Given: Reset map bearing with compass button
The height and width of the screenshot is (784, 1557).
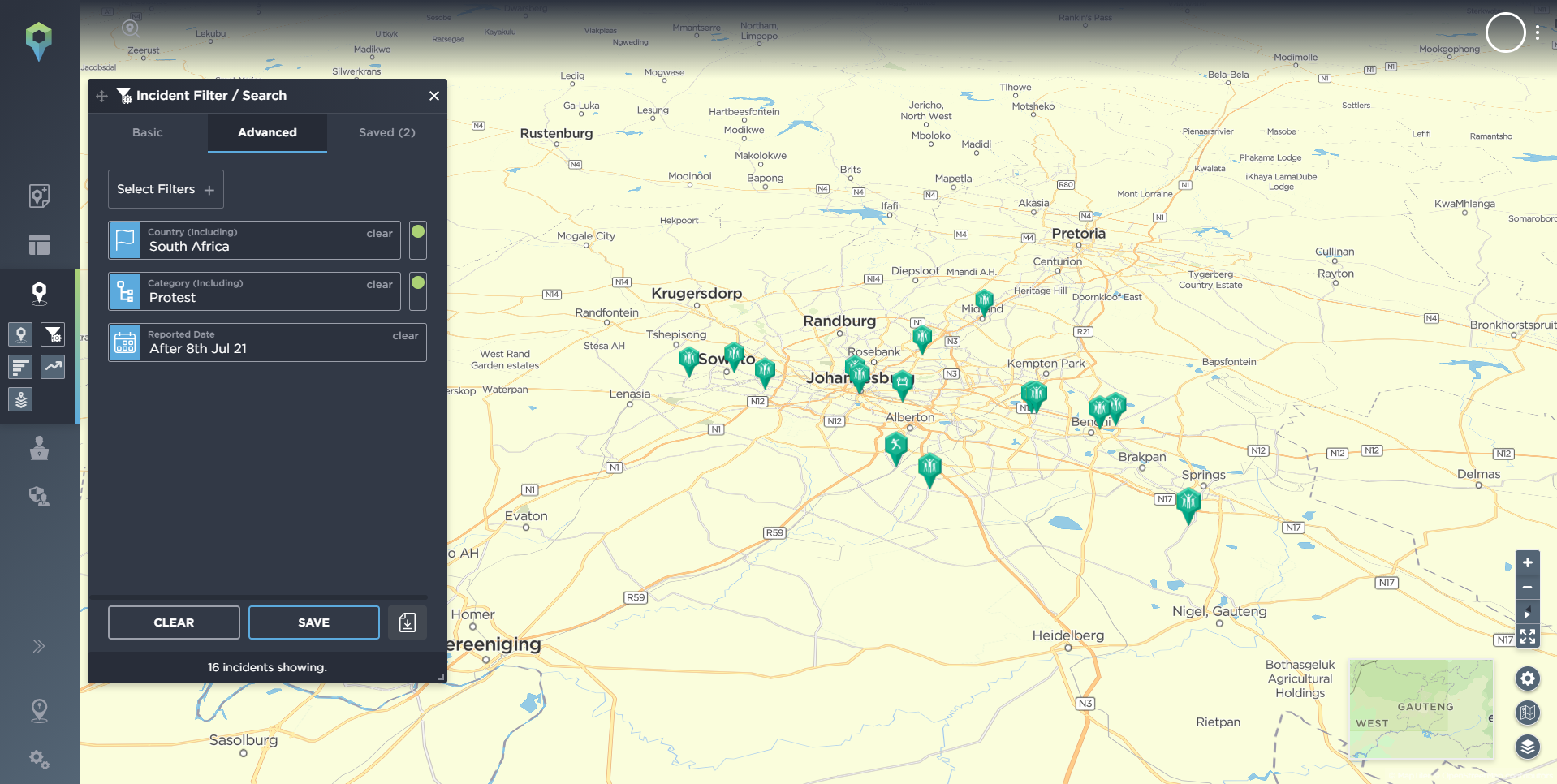Looking at the screenshot, I should tap(1528, 612).
